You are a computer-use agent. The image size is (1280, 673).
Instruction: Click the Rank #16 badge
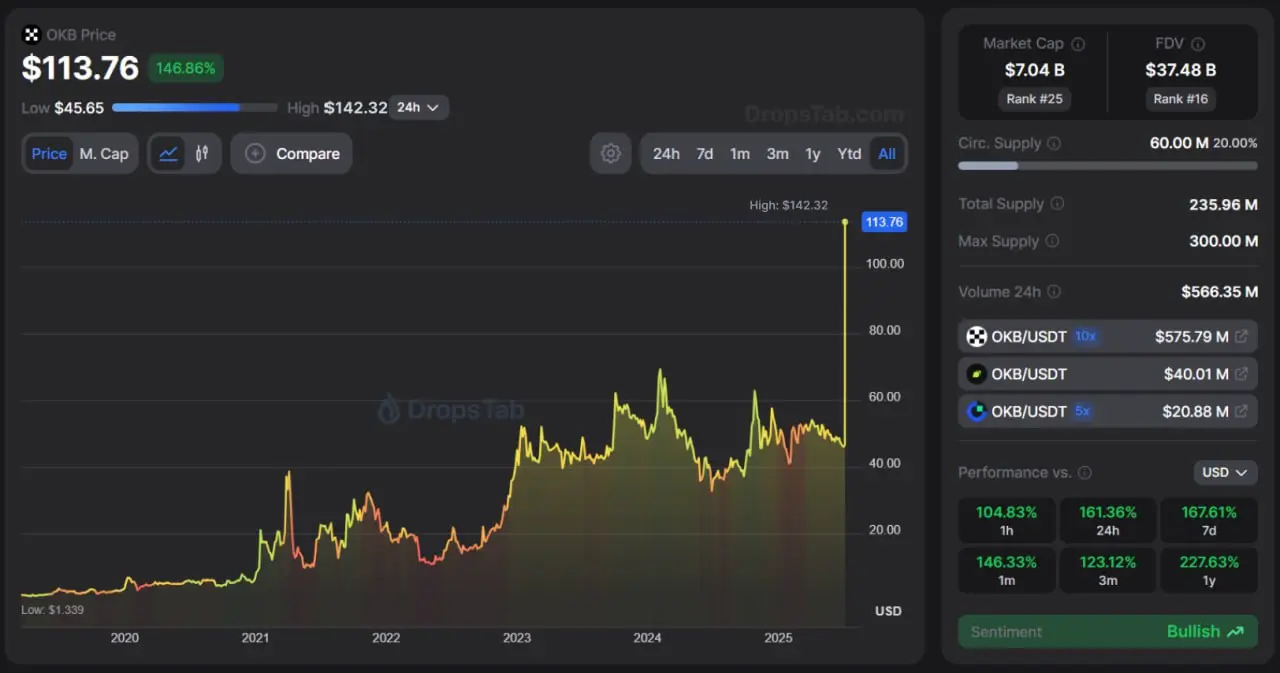[x=1181, y=98]
